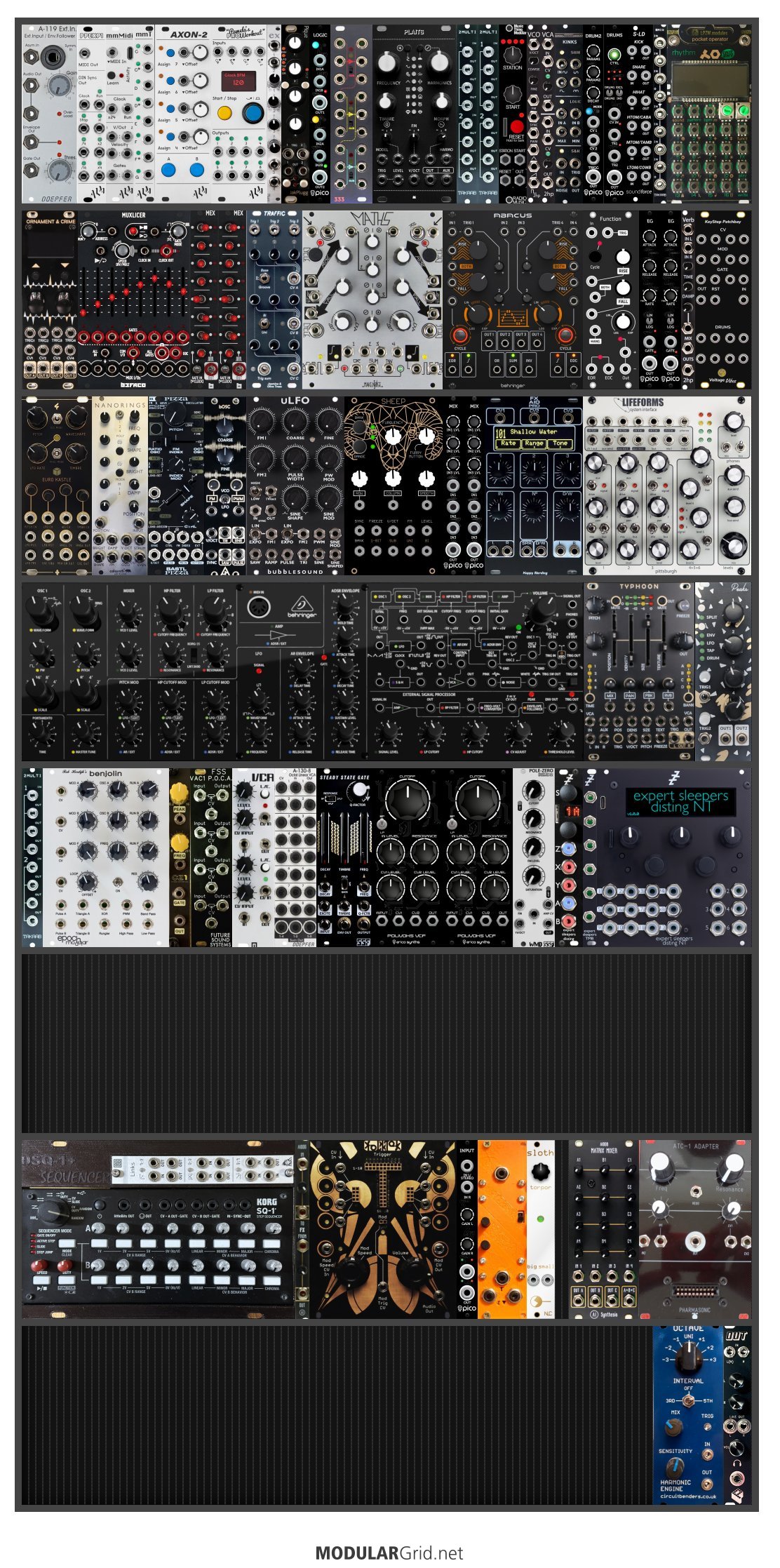Click the Clock BPM display showing 120
The width and height of the screenshot is (780, 1568).
(x=238, y=79)
